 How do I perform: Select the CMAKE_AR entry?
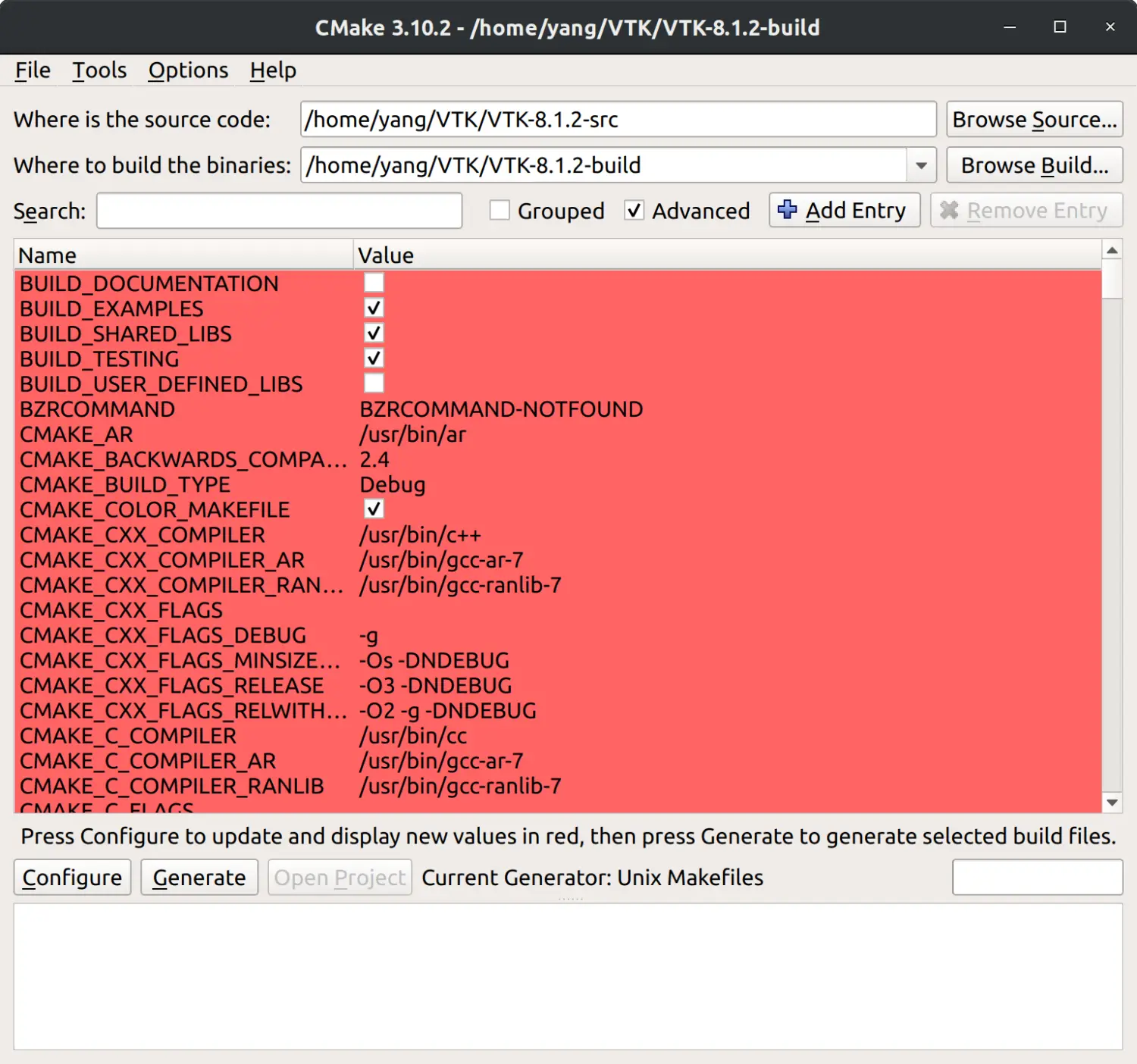[76, 434]
